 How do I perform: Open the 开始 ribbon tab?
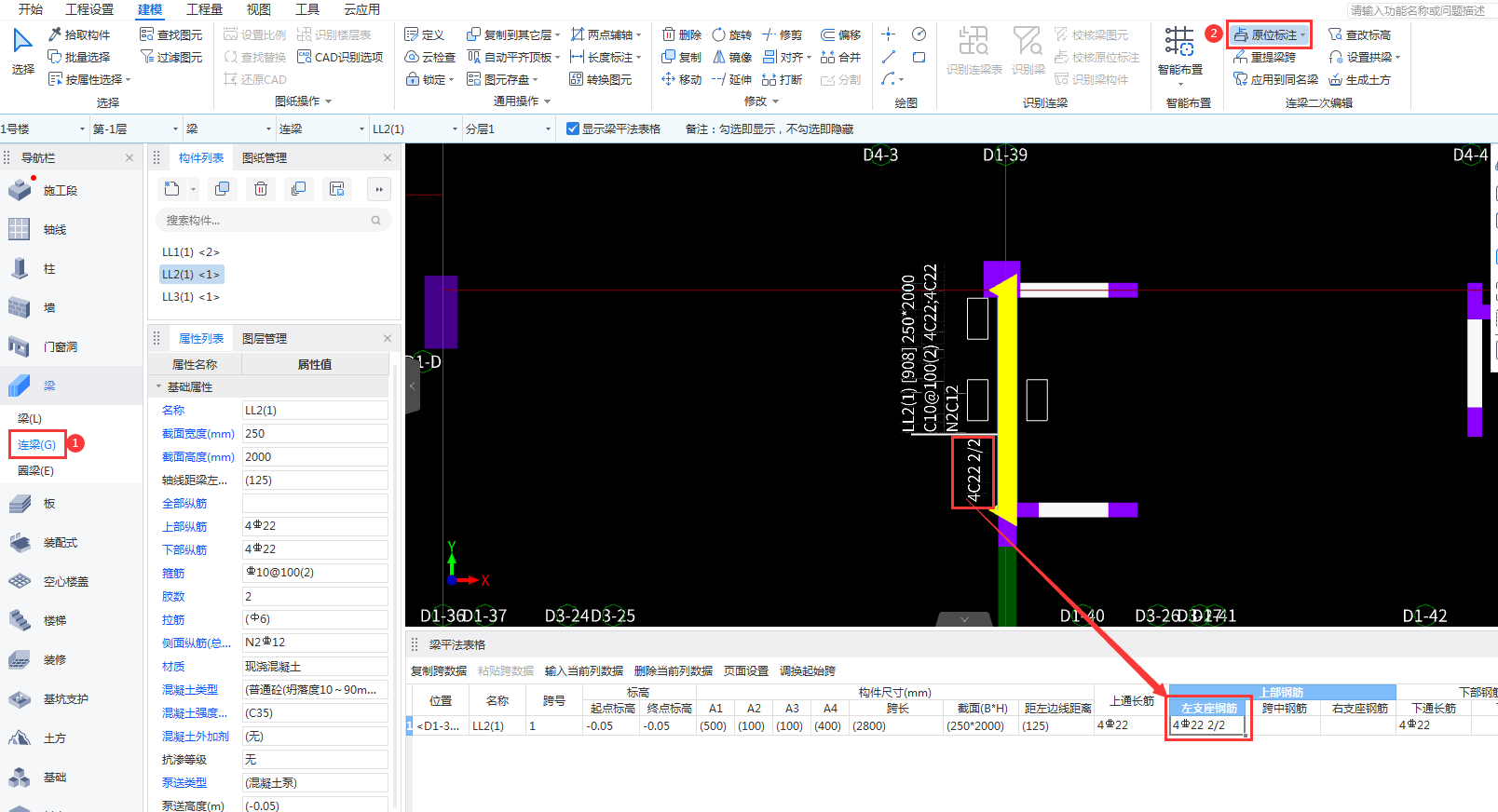(x=31, y=9)
